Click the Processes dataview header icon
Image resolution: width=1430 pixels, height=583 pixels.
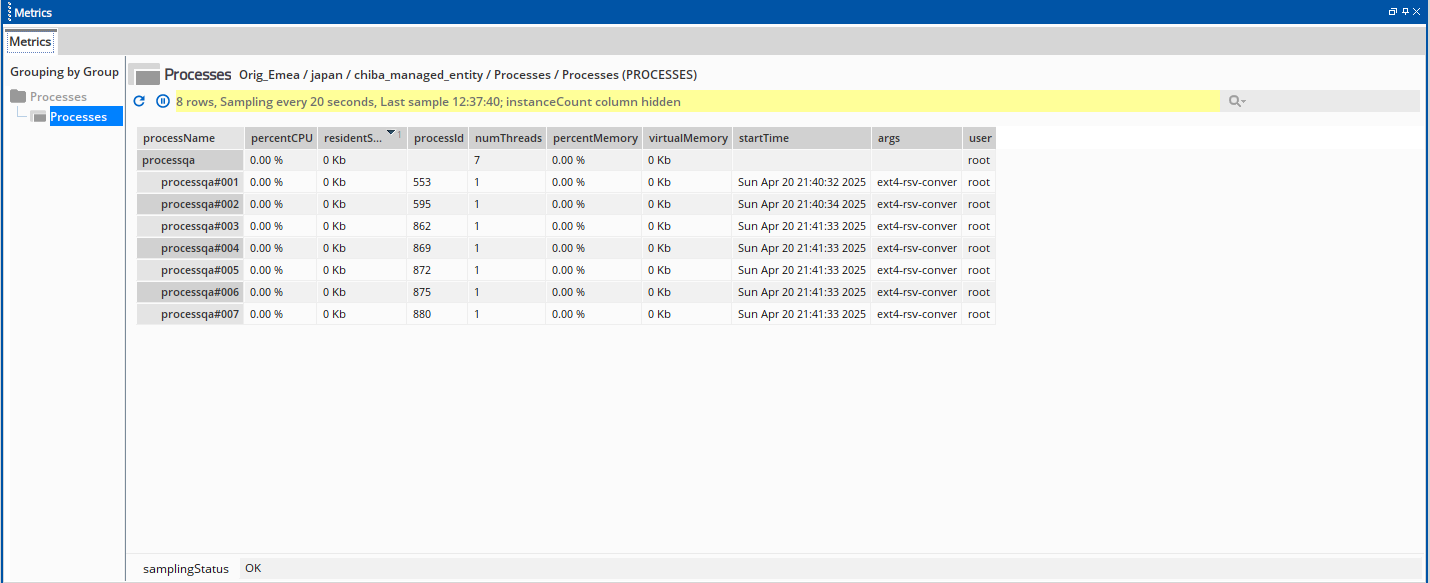[145, 75]
